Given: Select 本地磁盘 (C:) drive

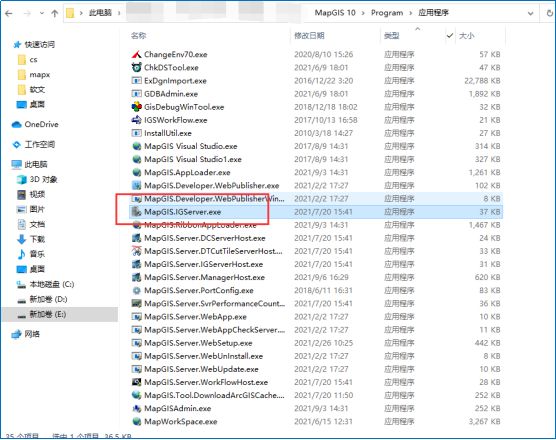Looking at the screenshot, I should tap(52, 284).
